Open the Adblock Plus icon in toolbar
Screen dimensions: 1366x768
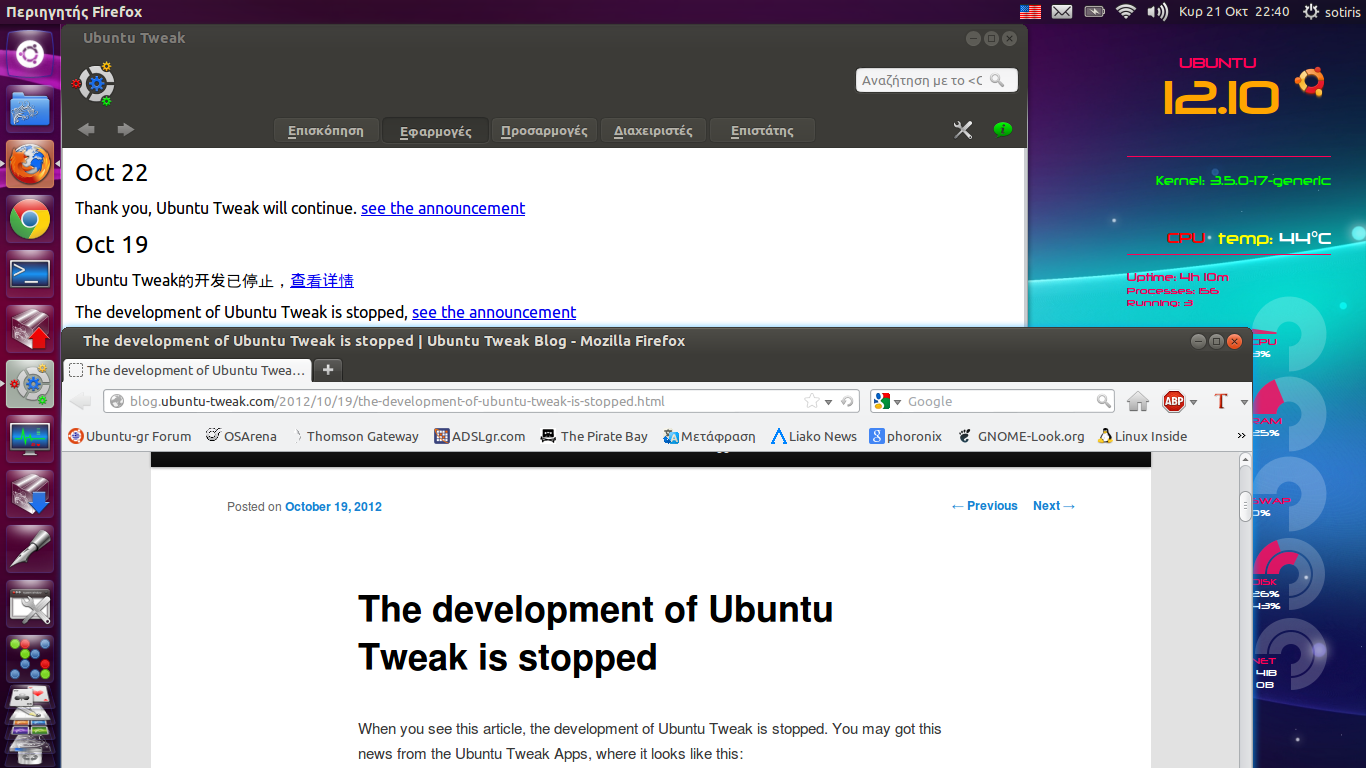(x=1173, y=402)
